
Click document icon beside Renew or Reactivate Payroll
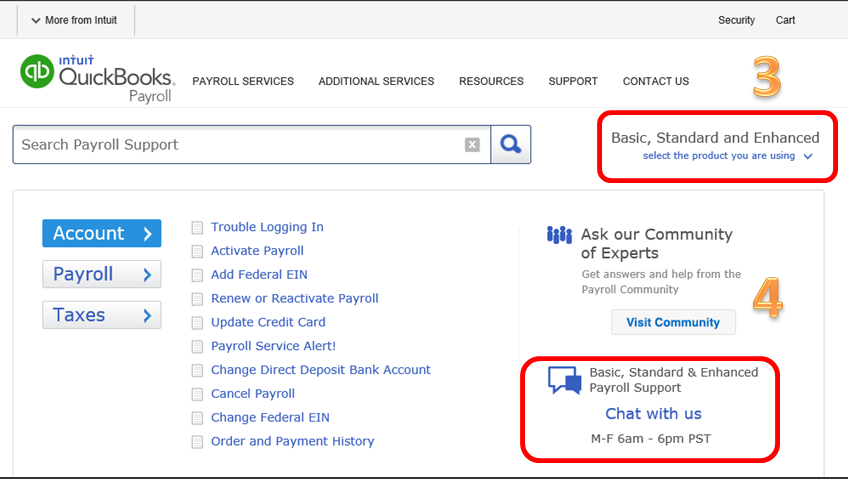197,299
